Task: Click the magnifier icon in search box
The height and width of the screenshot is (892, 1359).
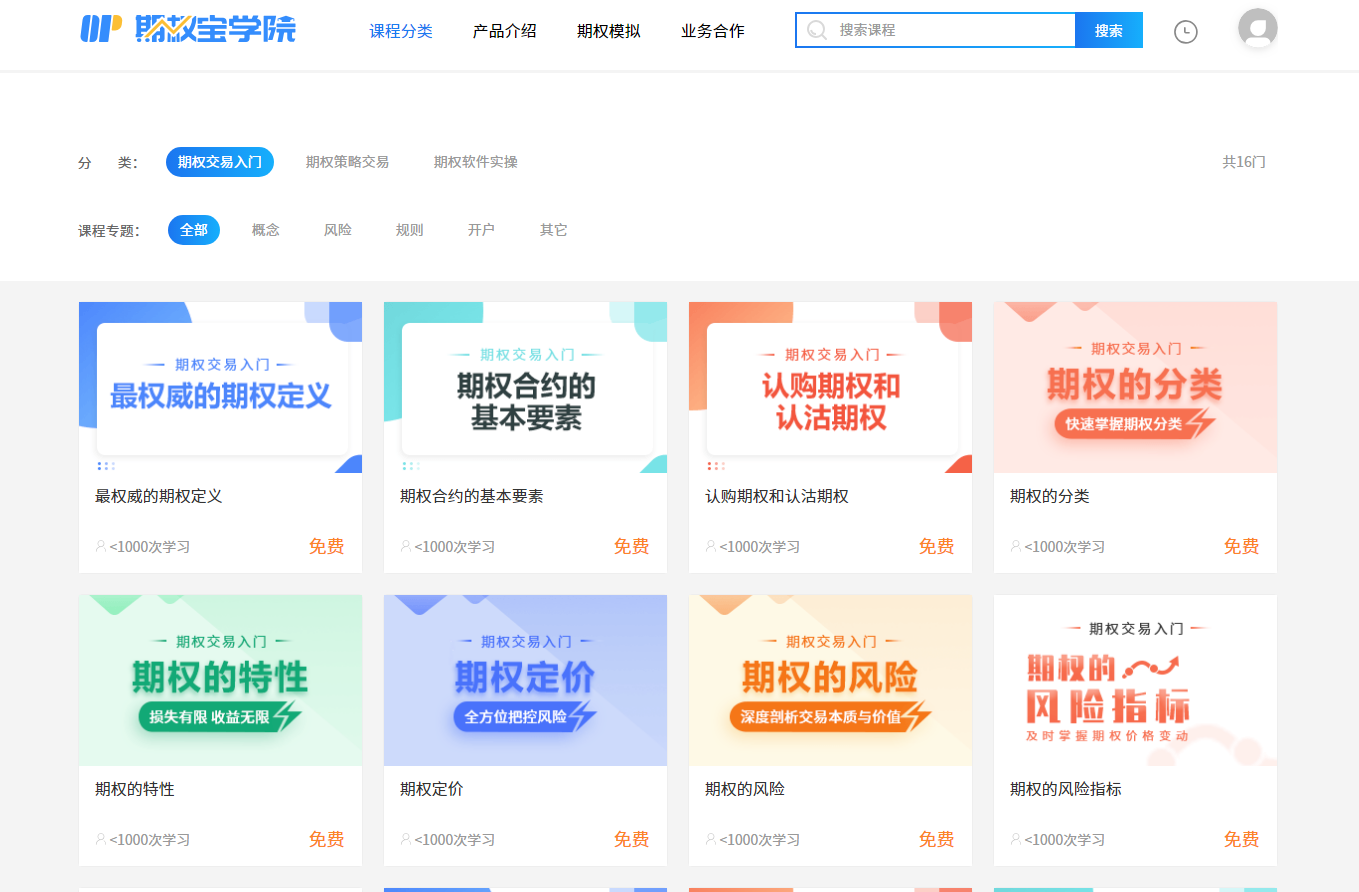Action: coord(817,31)
